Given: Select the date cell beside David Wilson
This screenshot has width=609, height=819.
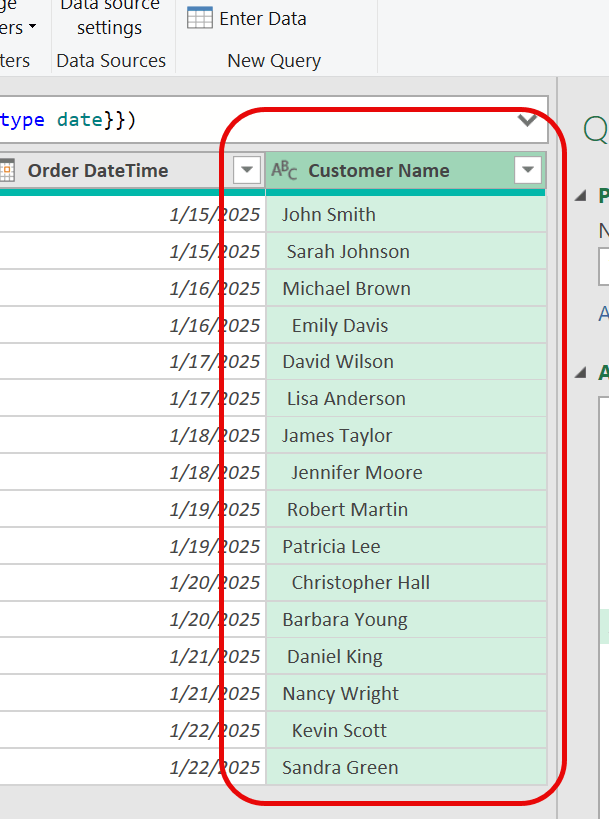Looking at the screenshot, I should (x=133, y=361).
